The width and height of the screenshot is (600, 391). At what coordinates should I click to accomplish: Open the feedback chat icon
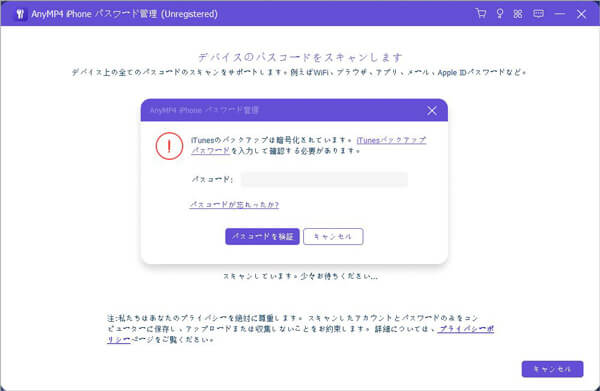pos(538,14)
